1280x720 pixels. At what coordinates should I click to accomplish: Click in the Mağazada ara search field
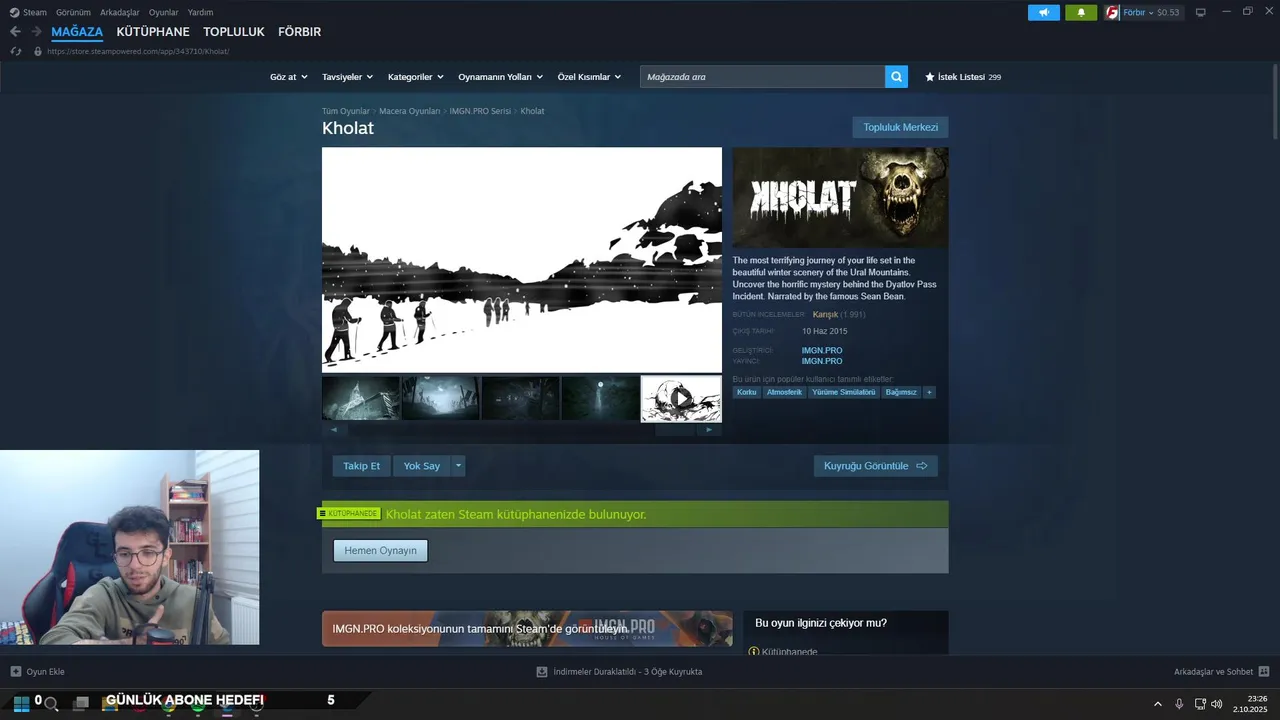(x=763, y=76)
